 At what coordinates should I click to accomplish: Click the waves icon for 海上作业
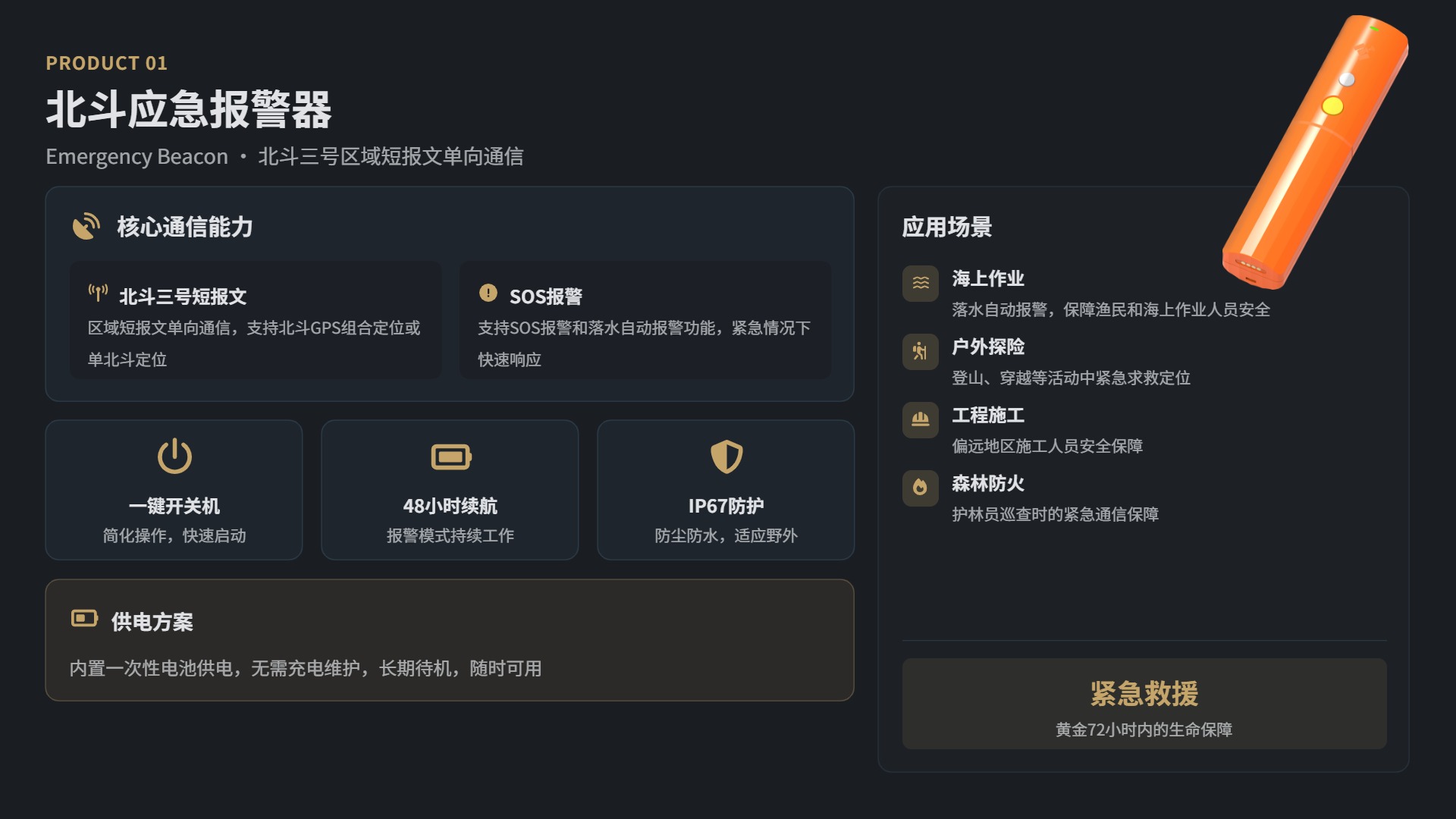(920, 283)
